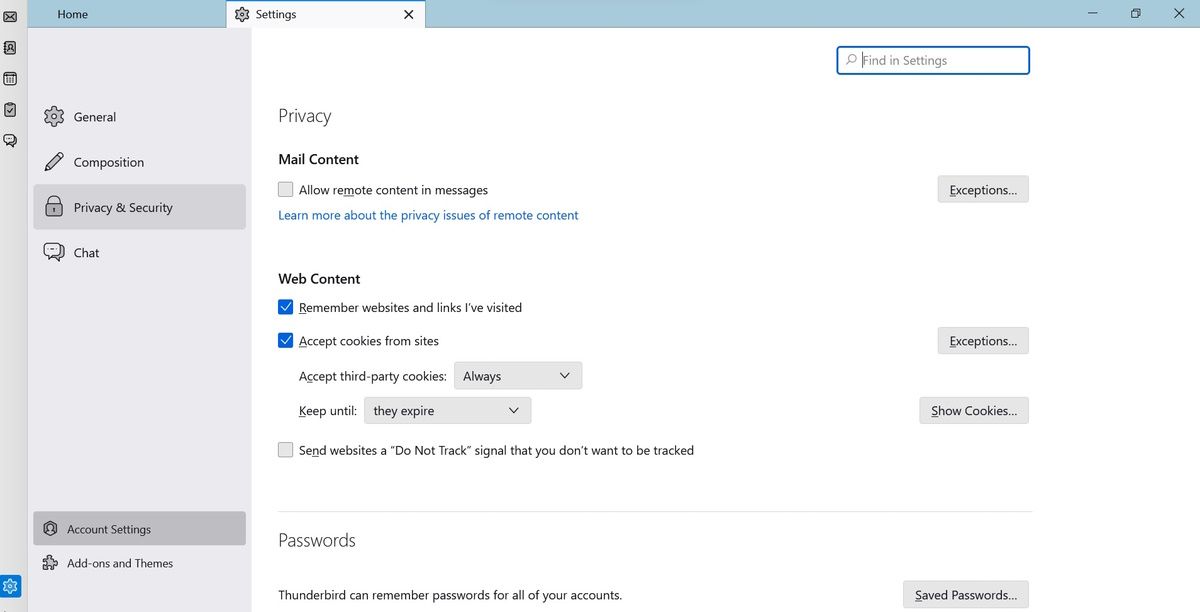Image resolution: width=1200 pixels, height=612 pixels.
Task: Open the Calendar space
Action: click(x=10, y=78)
